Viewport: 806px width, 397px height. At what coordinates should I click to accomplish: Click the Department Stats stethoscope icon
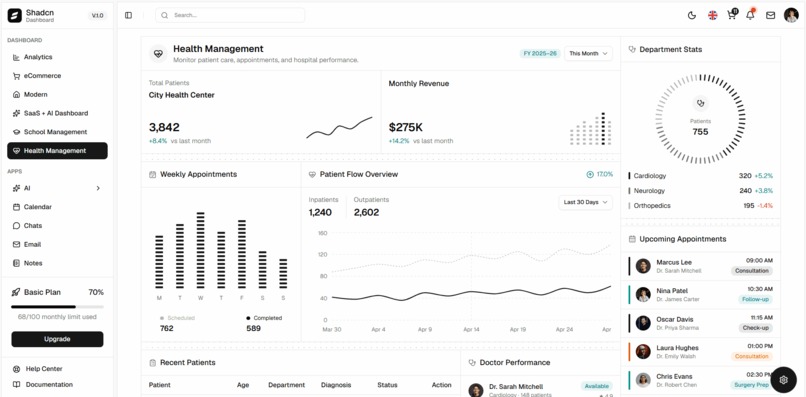click(x=632, y=49)
